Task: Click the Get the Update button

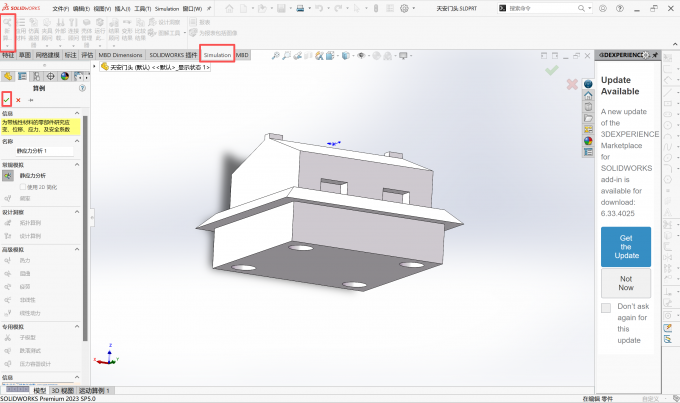Action: (x=625, y=246)
